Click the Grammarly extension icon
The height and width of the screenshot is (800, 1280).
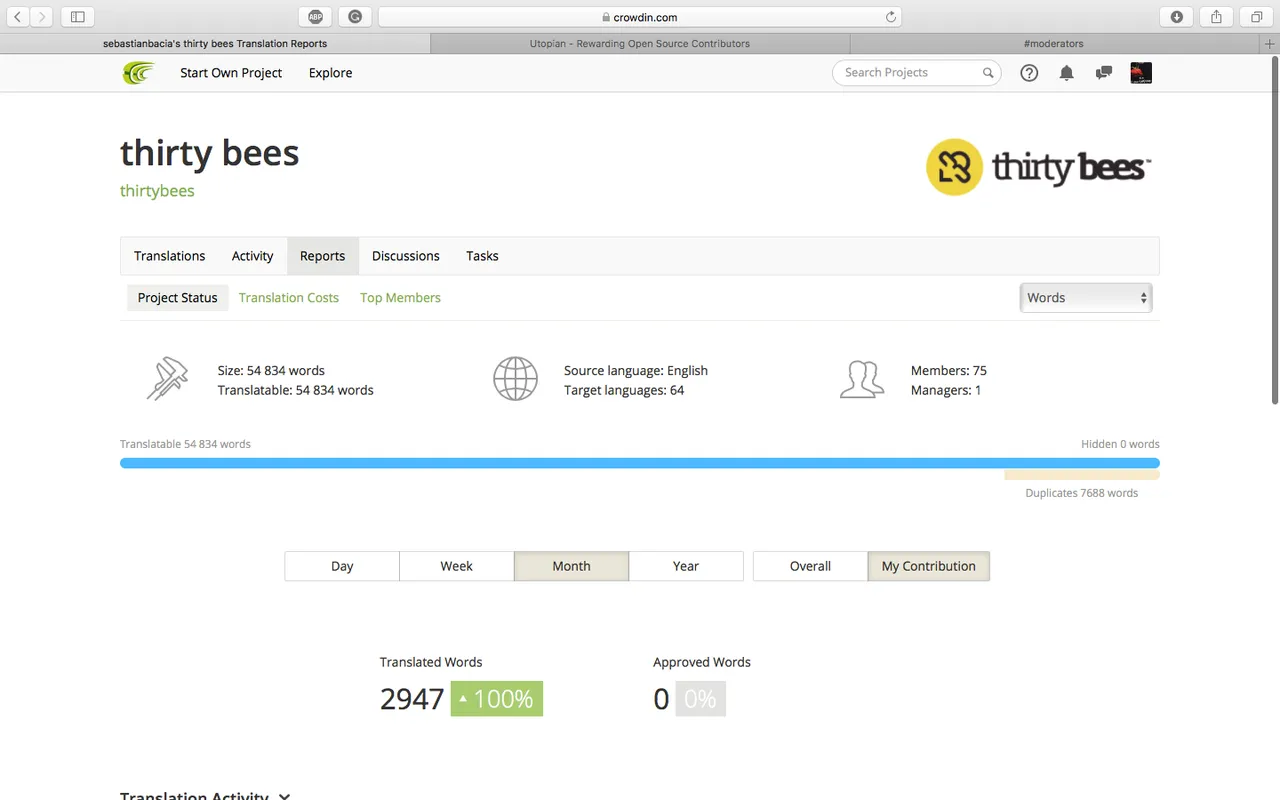355,16
